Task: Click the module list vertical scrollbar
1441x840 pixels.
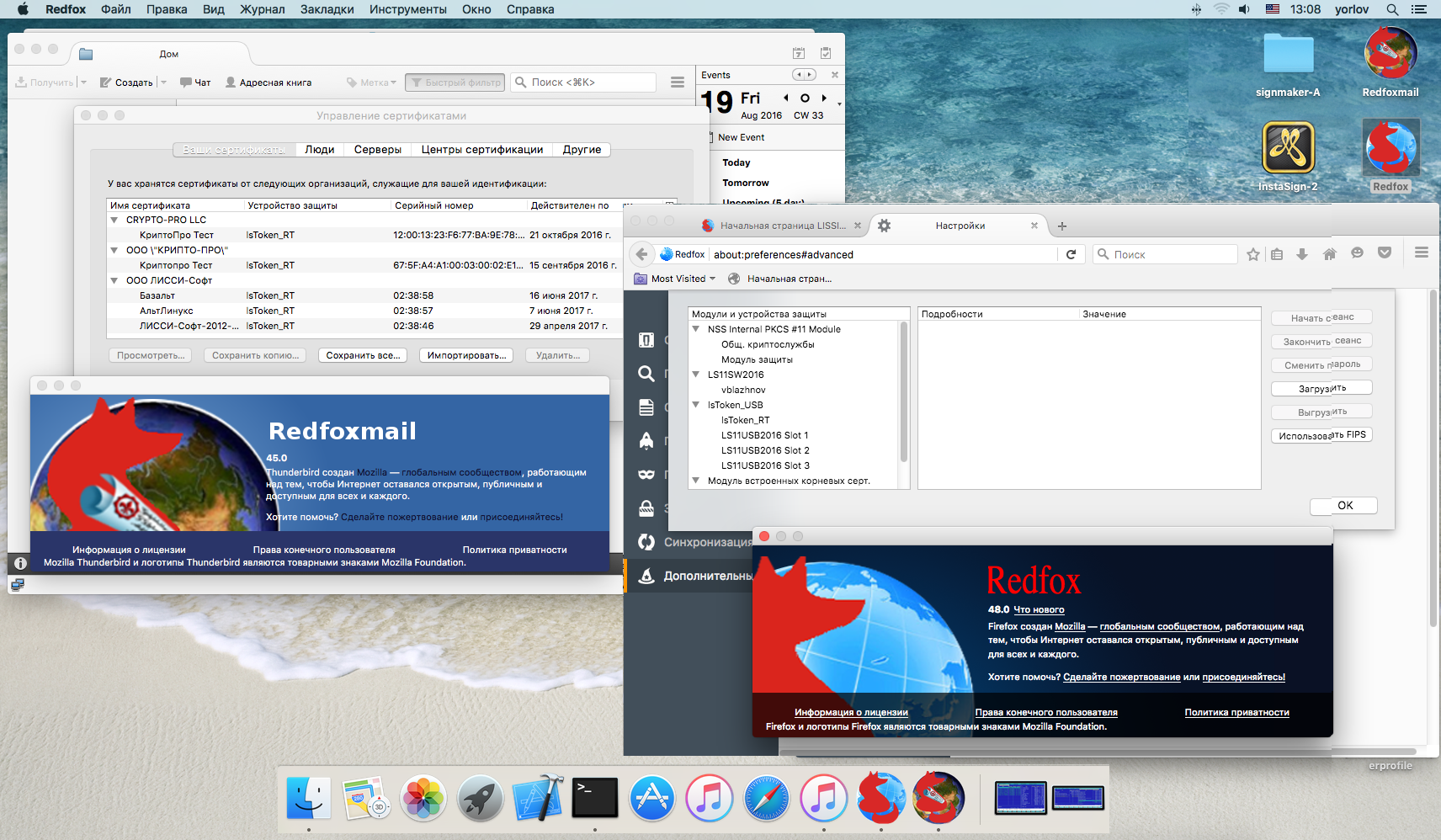Action: click(904, 396)
